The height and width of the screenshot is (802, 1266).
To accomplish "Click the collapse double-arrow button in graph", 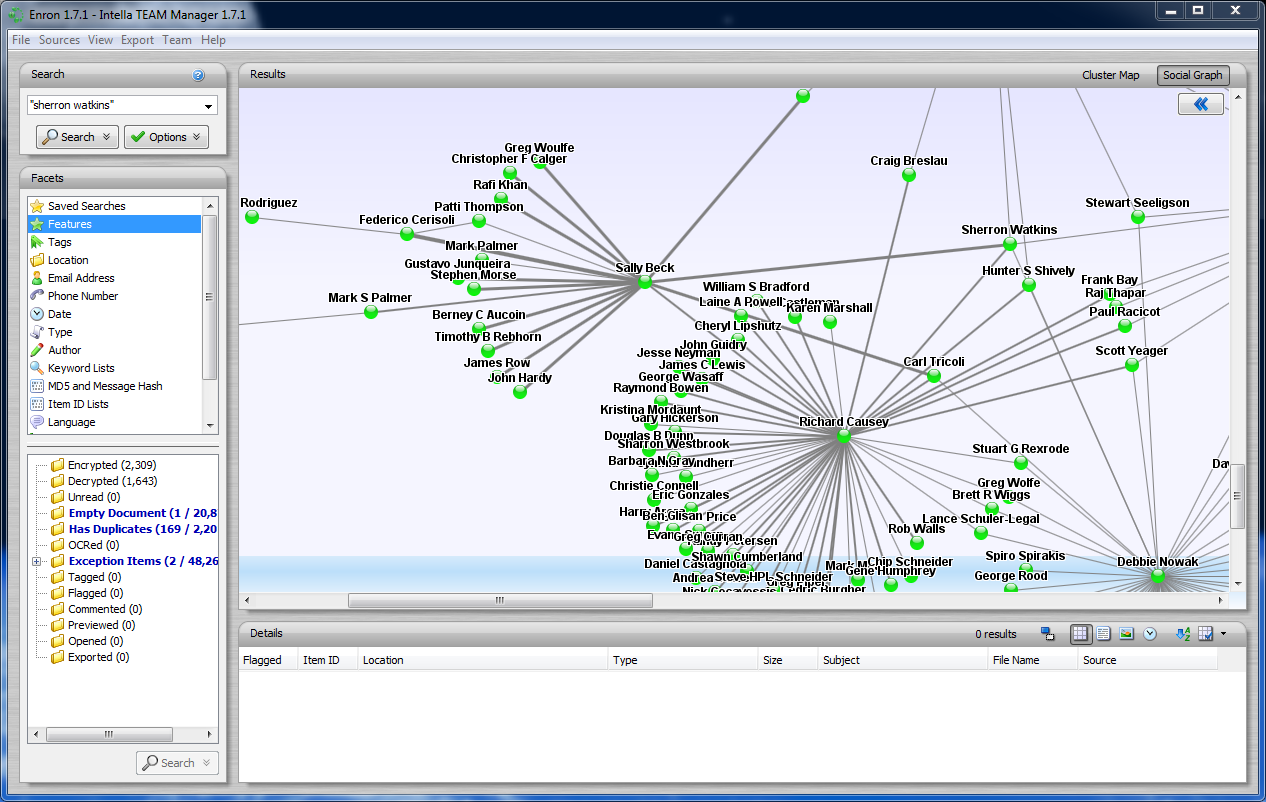I will [x=1201, y=104].
